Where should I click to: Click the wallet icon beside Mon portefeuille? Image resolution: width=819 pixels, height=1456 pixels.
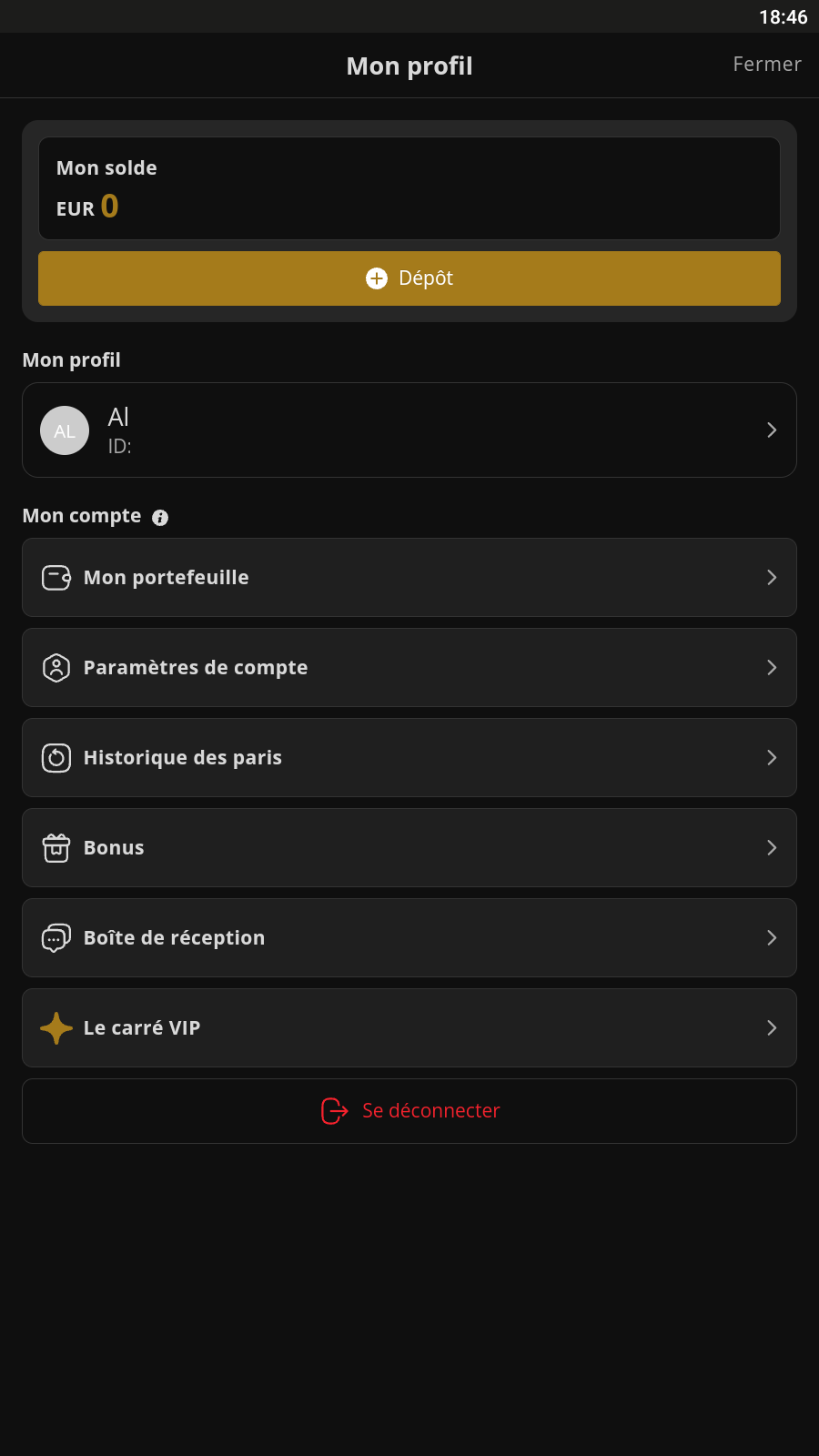[56, 578]
